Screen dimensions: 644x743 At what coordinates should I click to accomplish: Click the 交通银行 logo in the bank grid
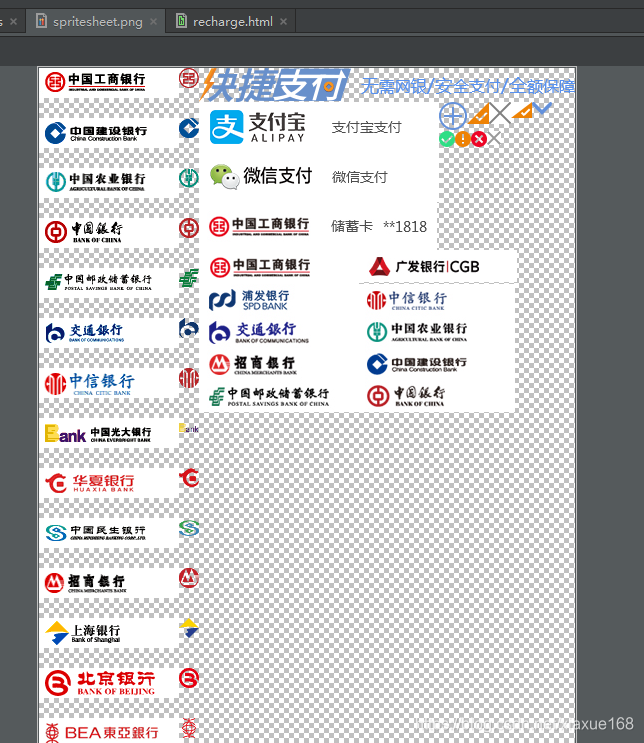pos(259,332)
